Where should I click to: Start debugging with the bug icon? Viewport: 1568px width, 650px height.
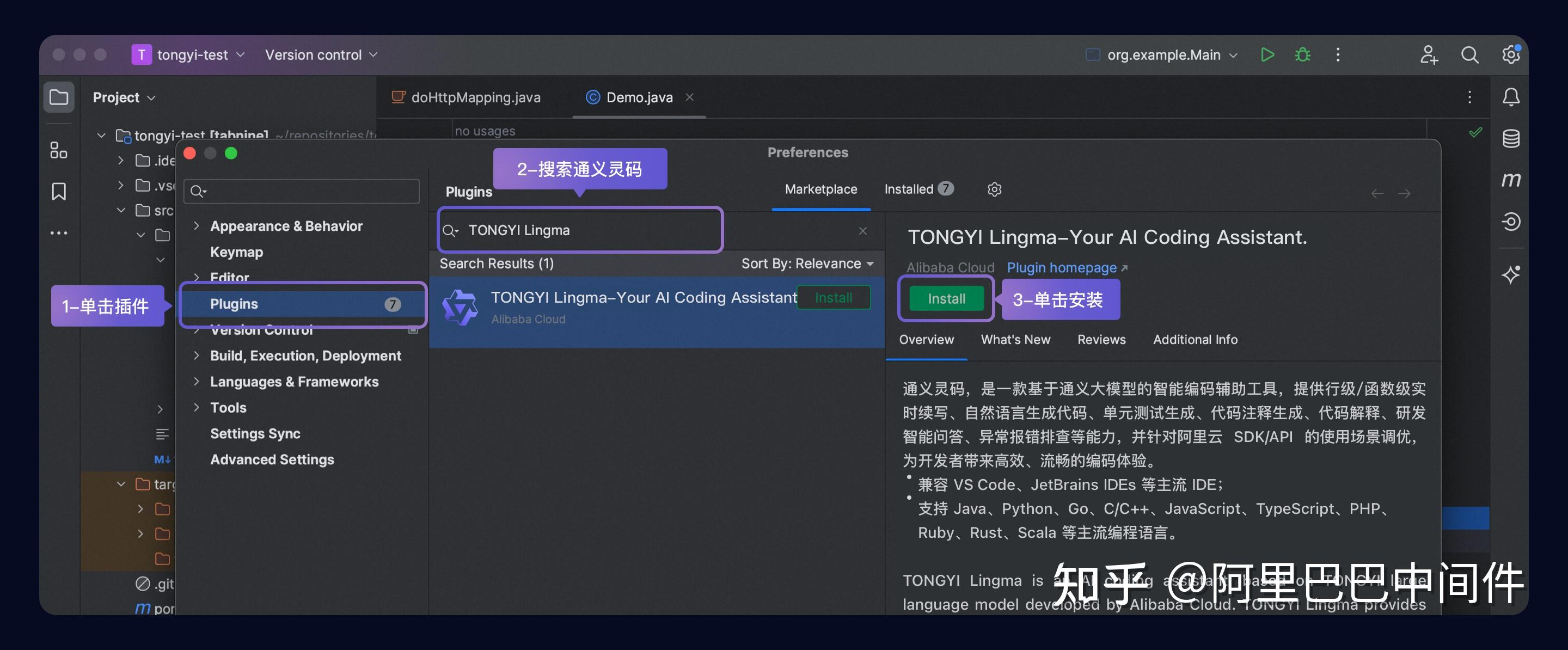(x=1302, y=55)
